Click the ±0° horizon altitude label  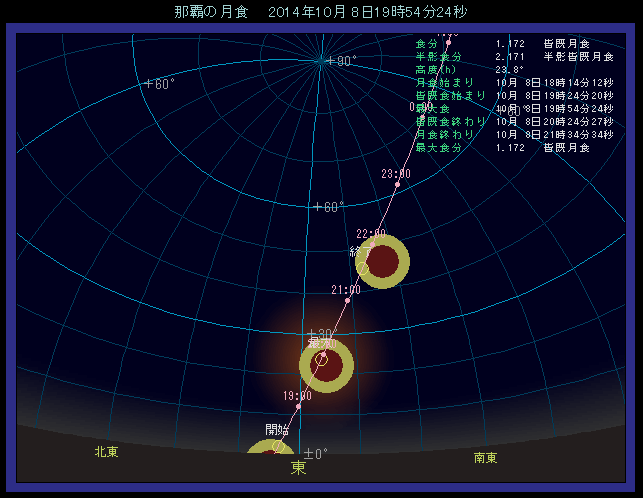(316, 453)
